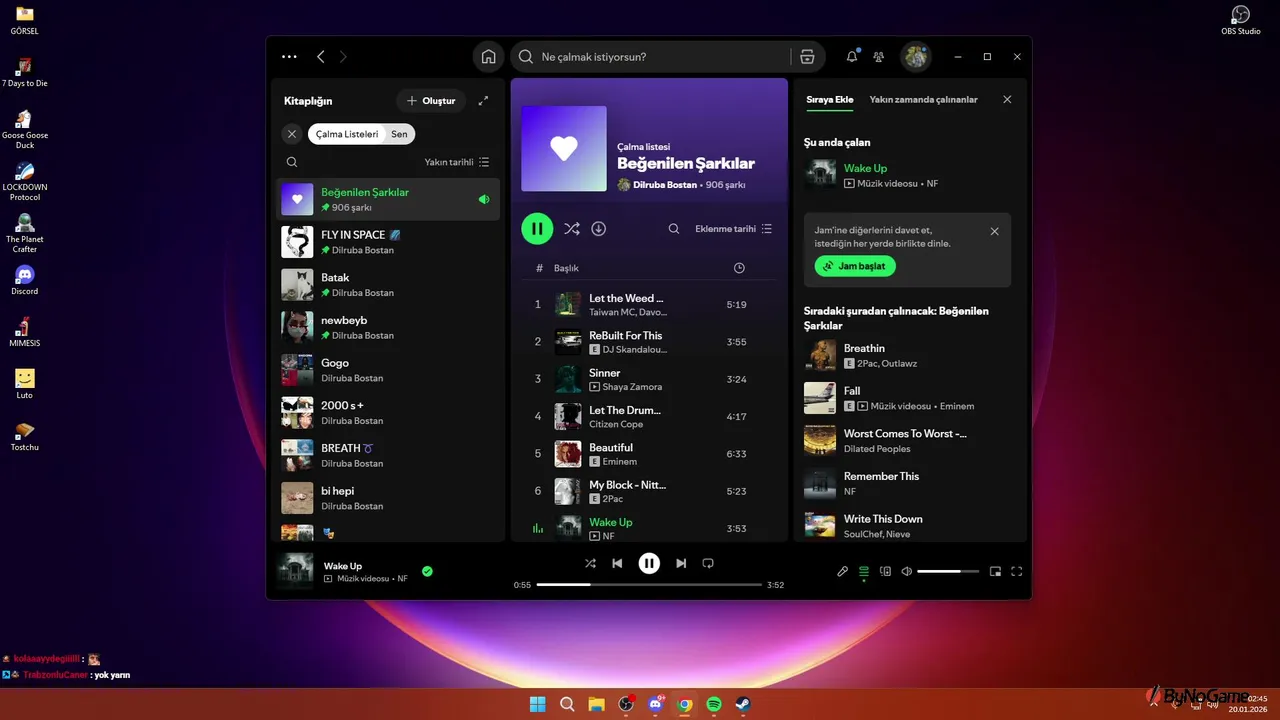Search within the playlist
1280x720 pixels.
(674, 229)
